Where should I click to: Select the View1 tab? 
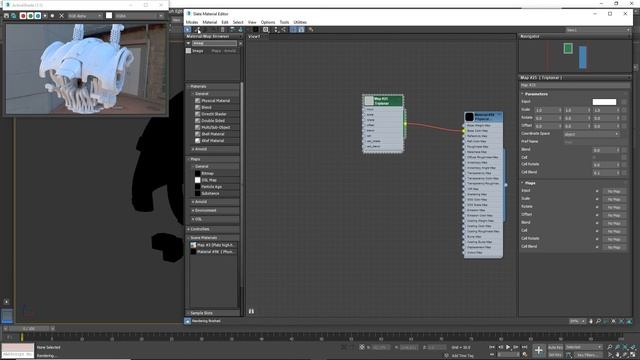pos(254,36)
